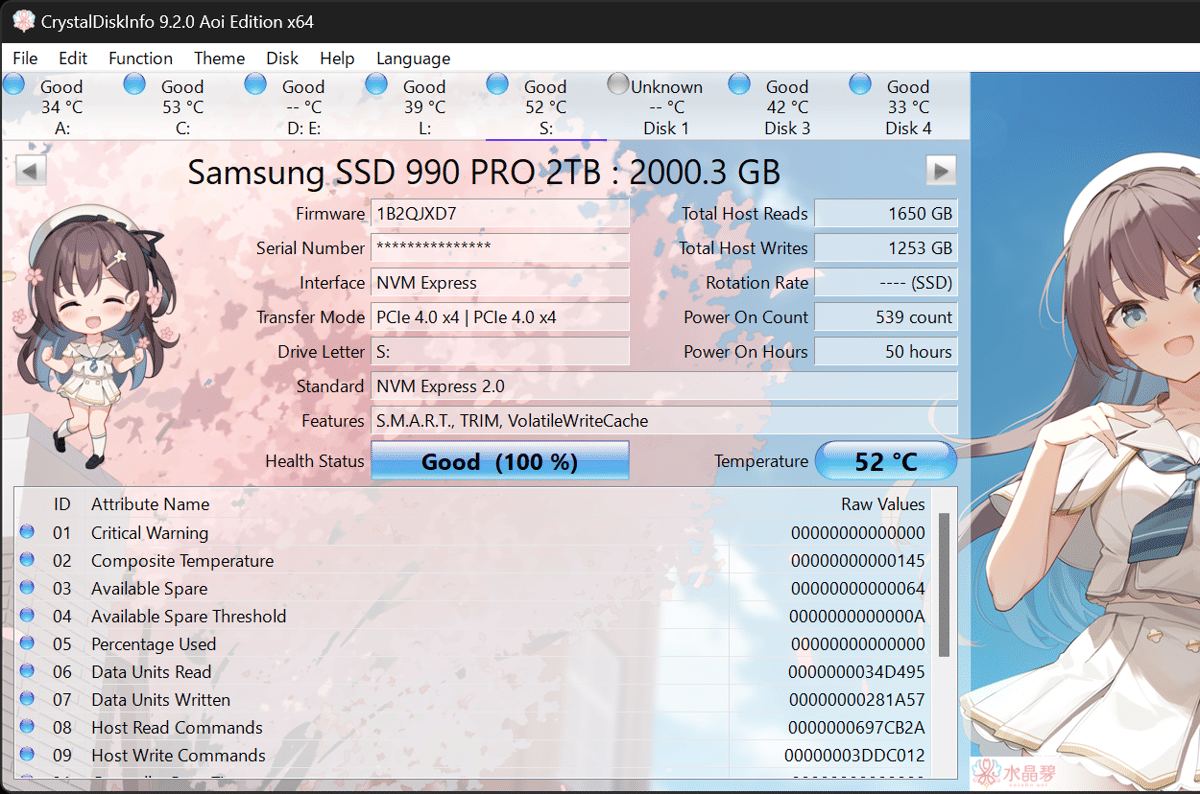Click the gray Unknown Disk 1 orb
The image size is (1200, 794).
pos(619,84)
